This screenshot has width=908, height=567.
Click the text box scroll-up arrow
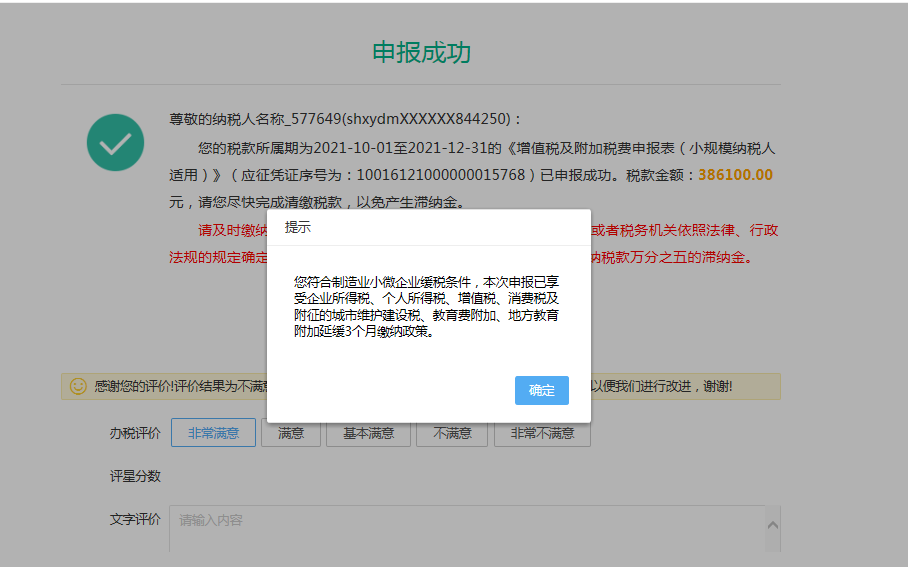click(x=772, y=523)
